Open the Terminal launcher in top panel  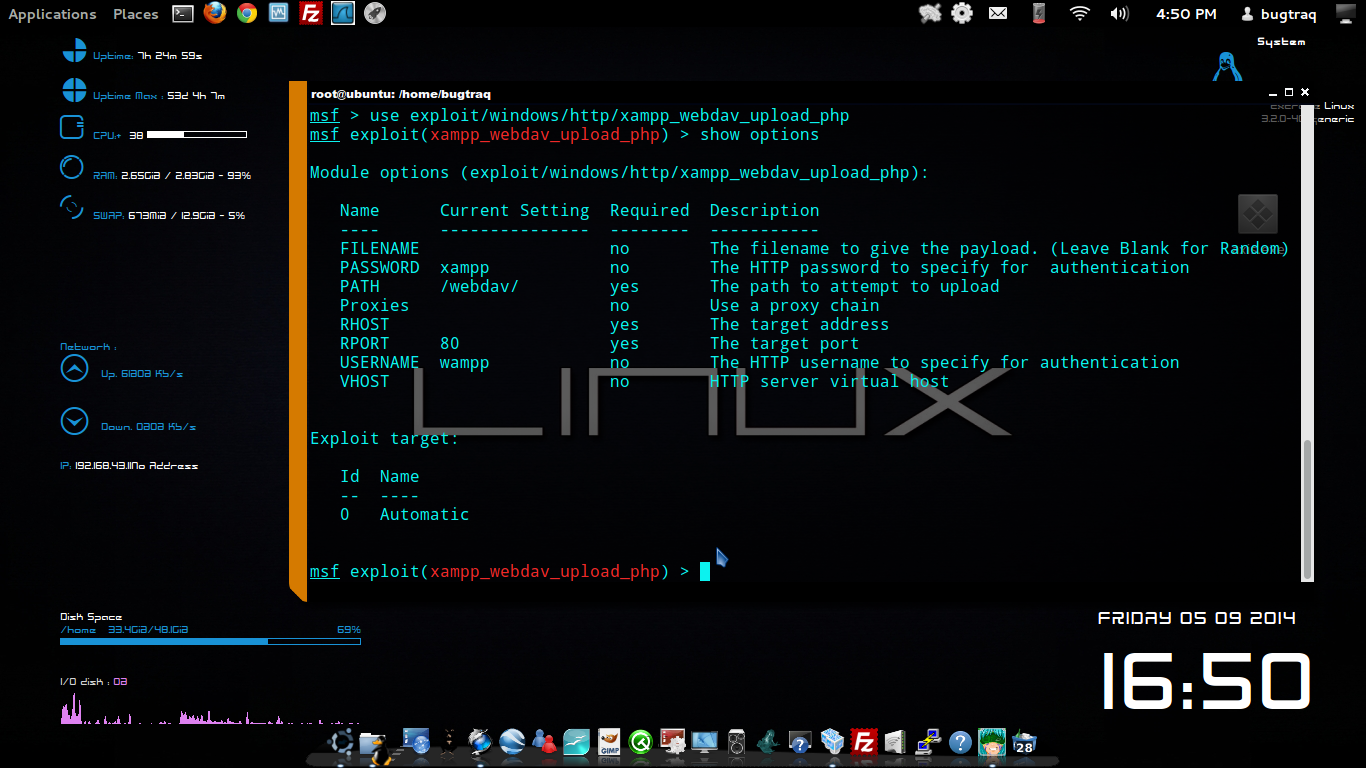point(182,13)
